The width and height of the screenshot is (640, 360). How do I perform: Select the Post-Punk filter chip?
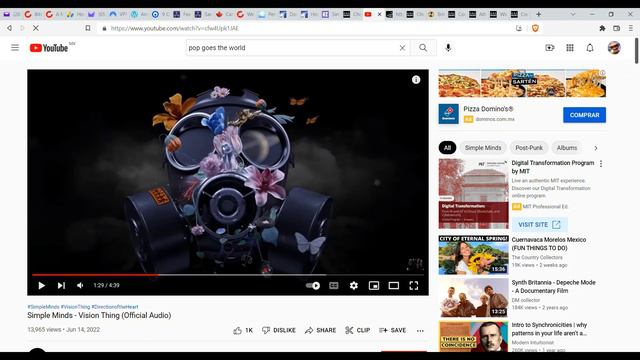click(x=529, y=148)
